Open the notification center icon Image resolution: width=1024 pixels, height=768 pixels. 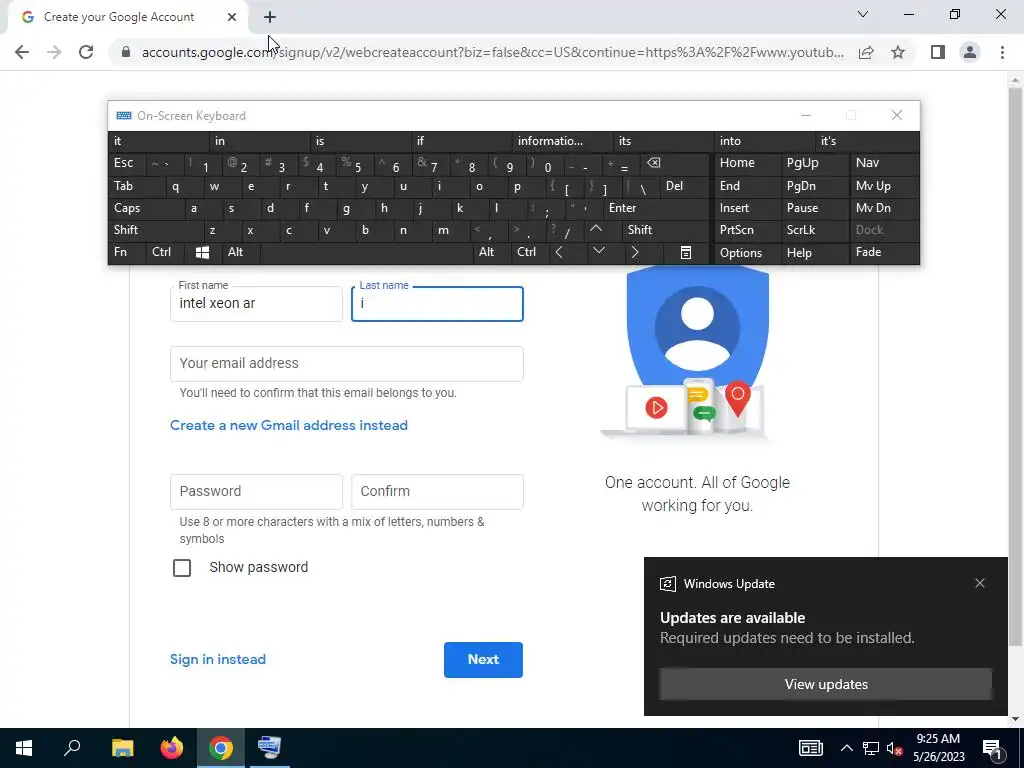(992, 748)
